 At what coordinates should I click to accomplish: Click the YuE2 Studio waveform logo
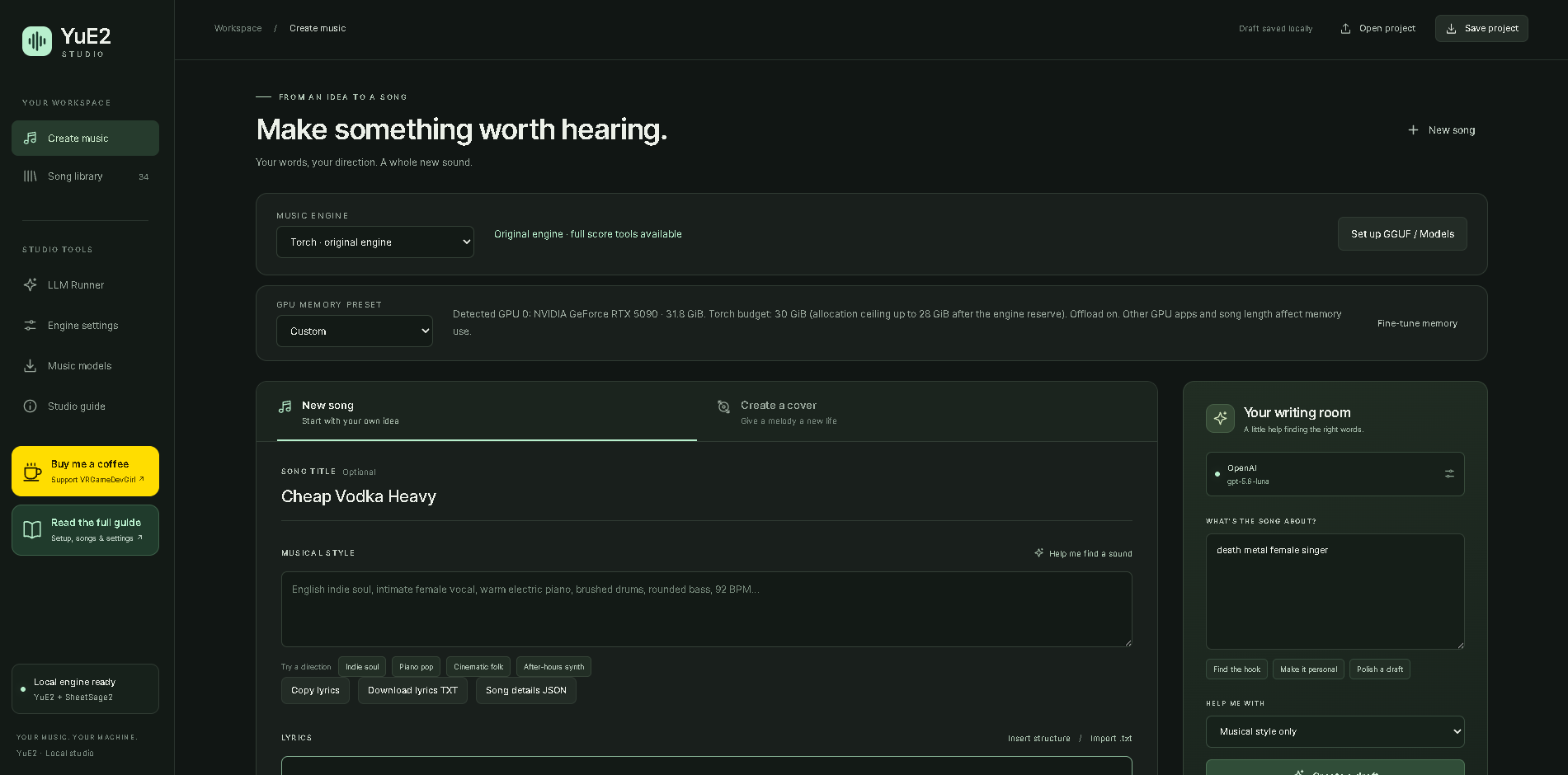(x=37, y=41)
